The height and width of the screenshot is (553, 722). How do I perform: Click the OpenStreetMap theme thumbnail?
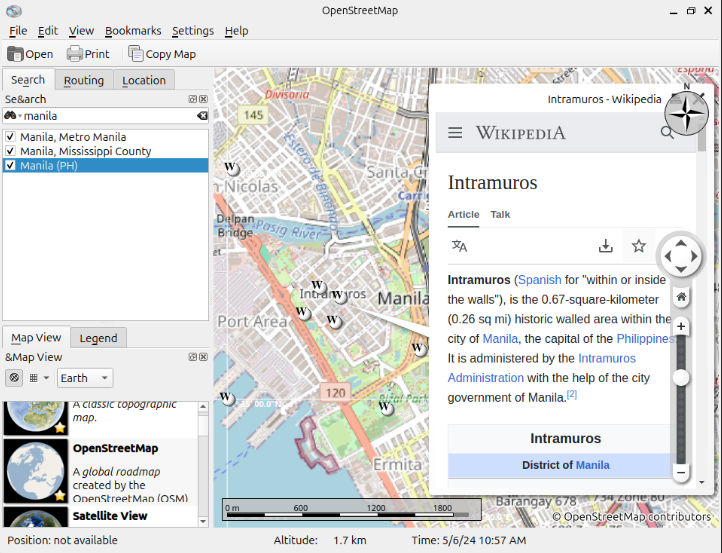tap(35, 471)
